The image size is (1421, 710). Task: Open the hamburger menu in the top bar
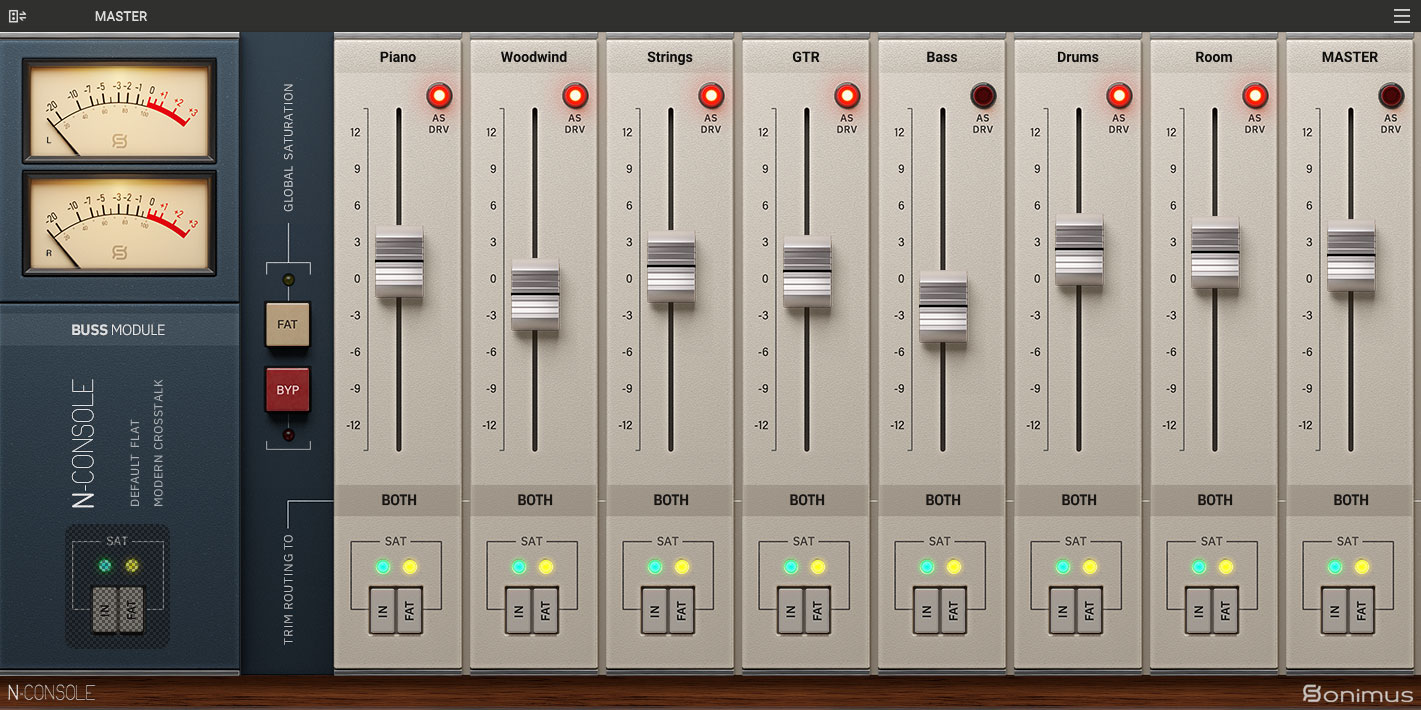pyautogui.click(x=1401, y=16)
